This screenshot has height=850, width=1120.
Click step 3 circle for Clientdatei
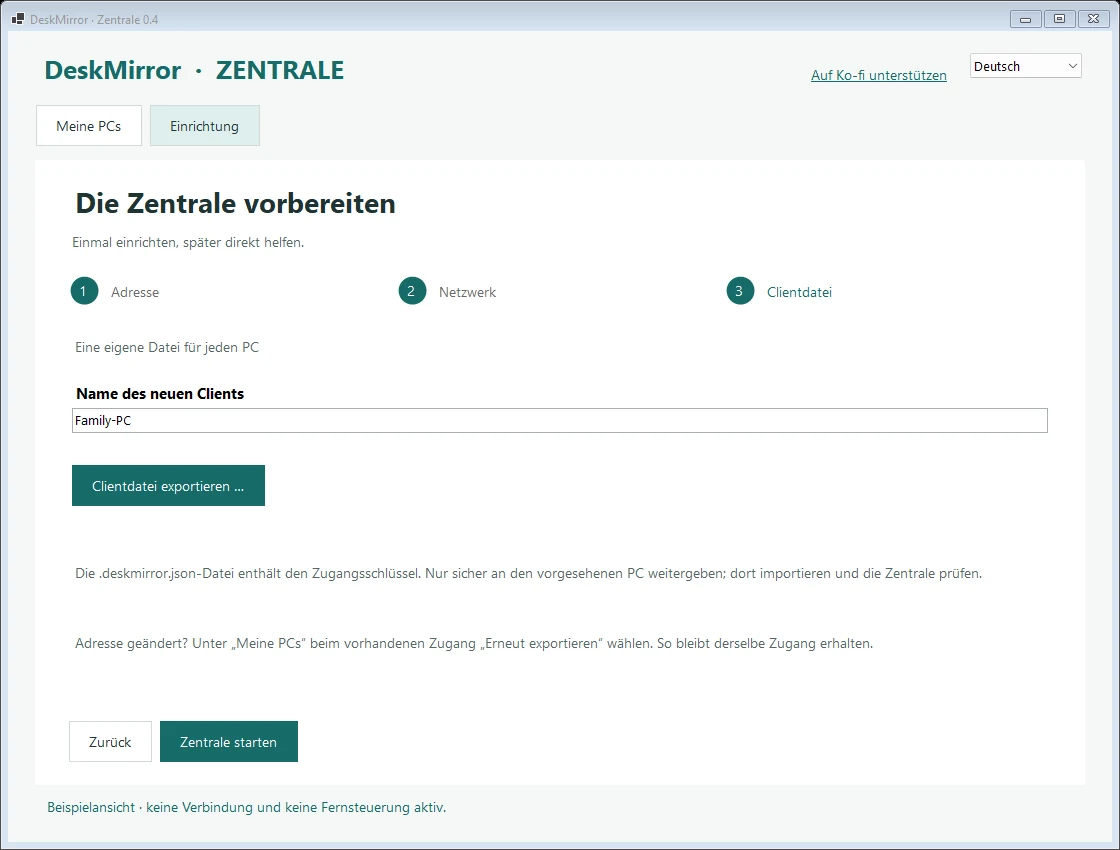[x=740, y=291]
